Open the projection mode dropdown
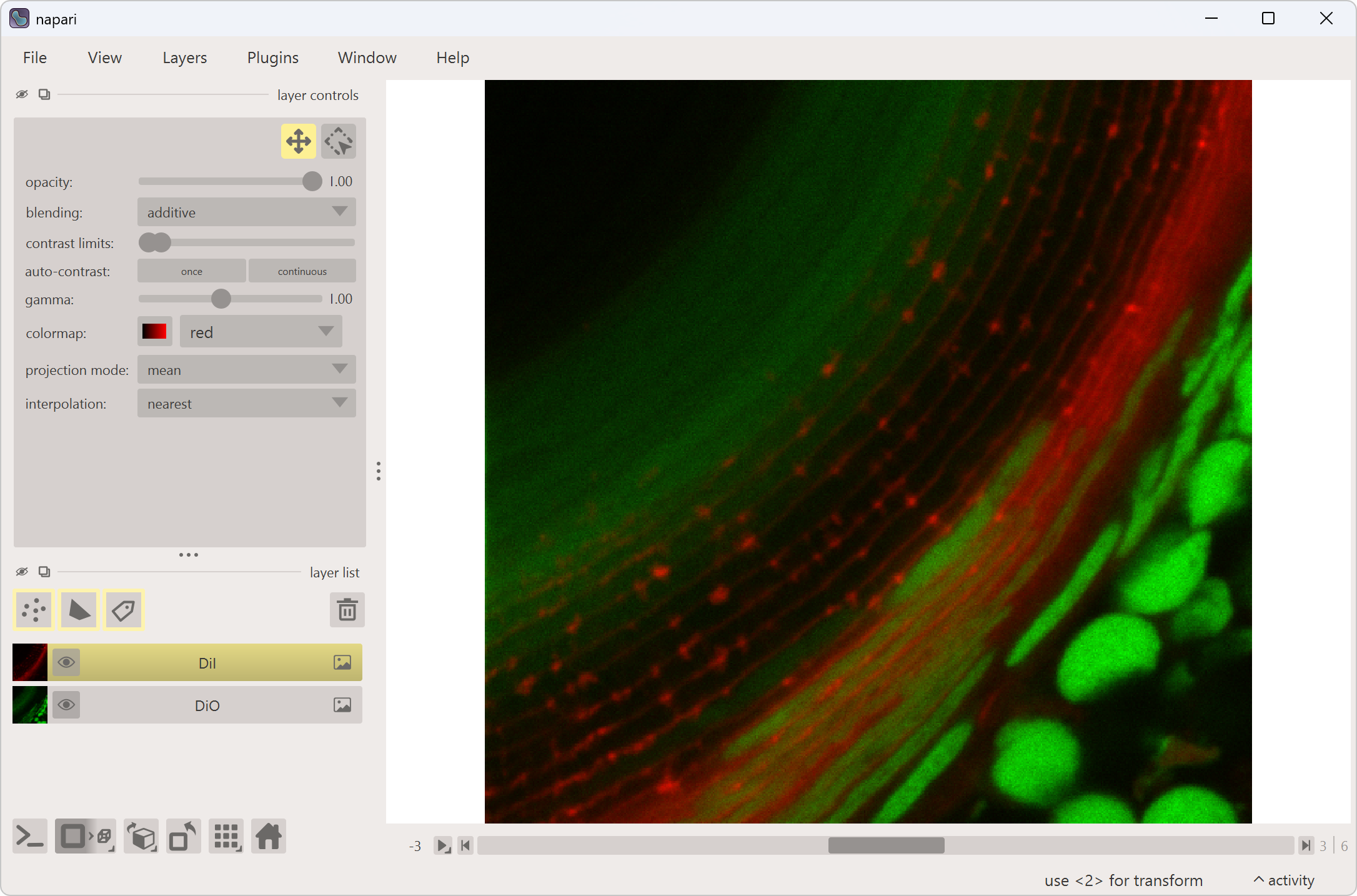 247,370
